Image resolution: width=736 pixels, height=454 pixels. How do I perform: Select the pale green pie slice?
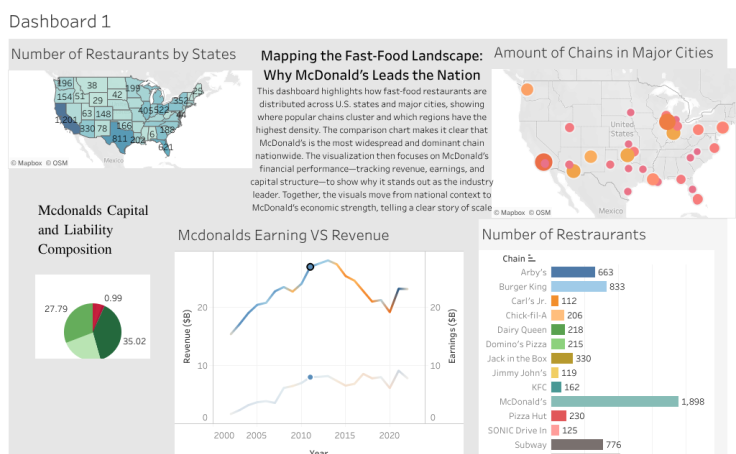pyautogui.click(x=84, y=347)
